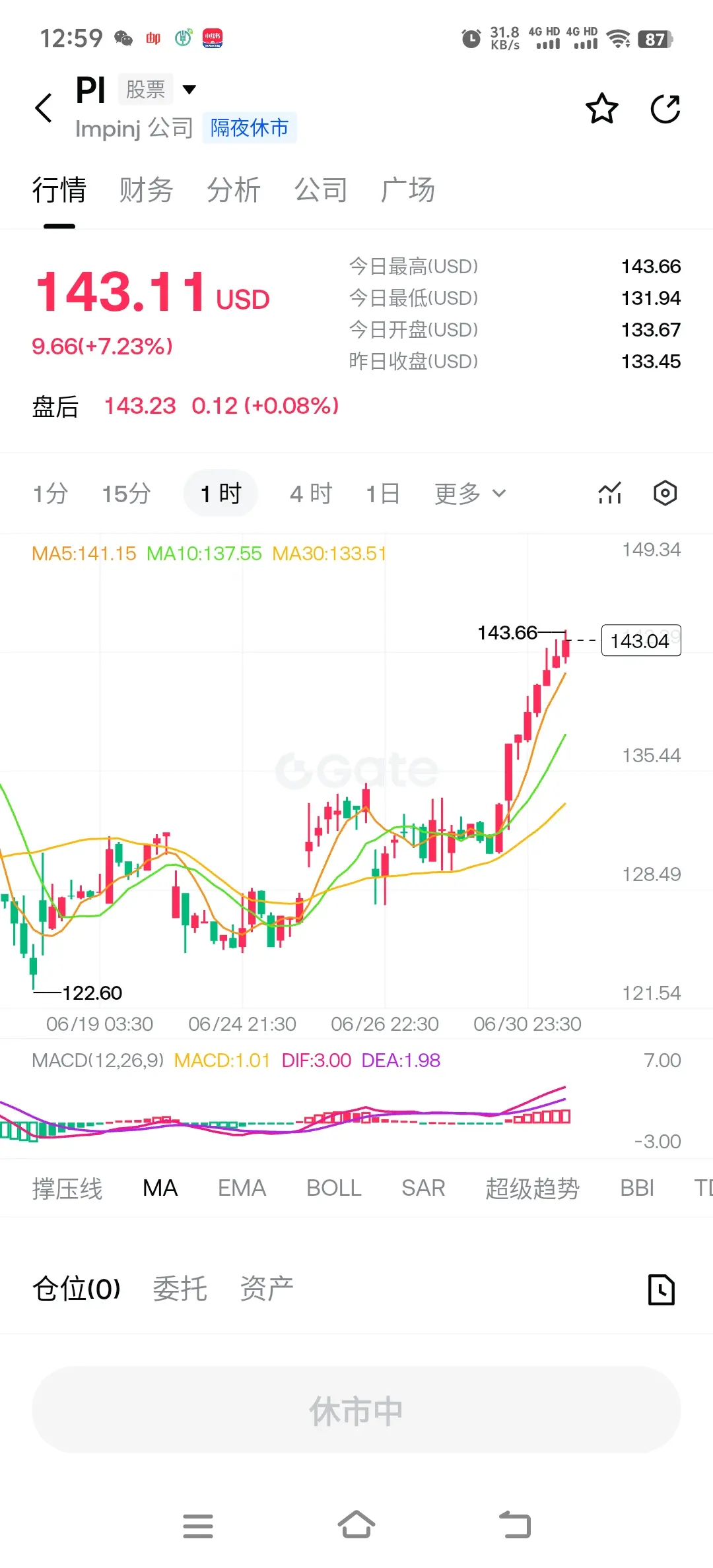Open order history clock document icon

click(x=662, y=1290)
